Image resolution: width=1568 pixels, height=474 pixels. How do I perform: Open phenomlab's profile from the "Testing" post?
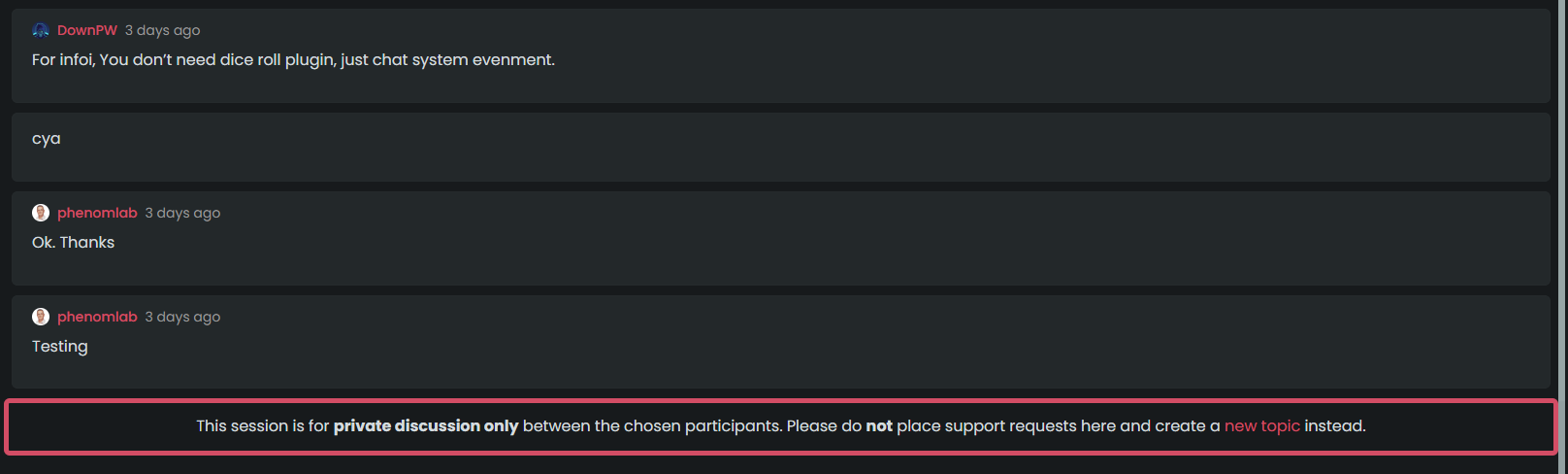[x=97, y=317]
